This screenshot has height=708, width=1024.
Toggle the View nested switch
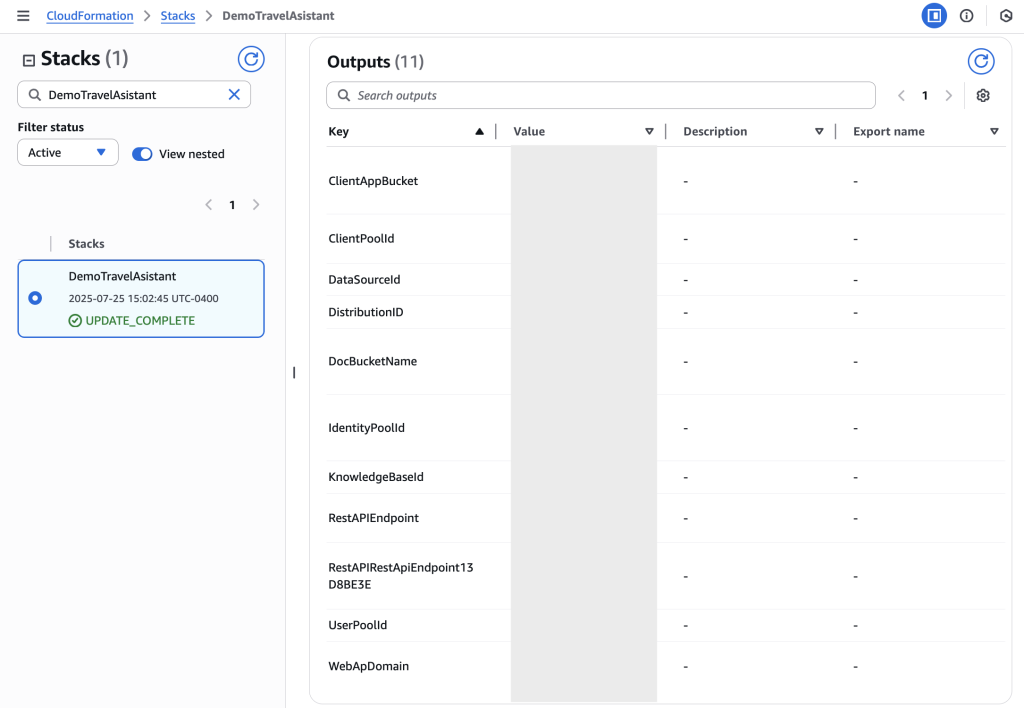pyautogui.click(x=142, y=153)
